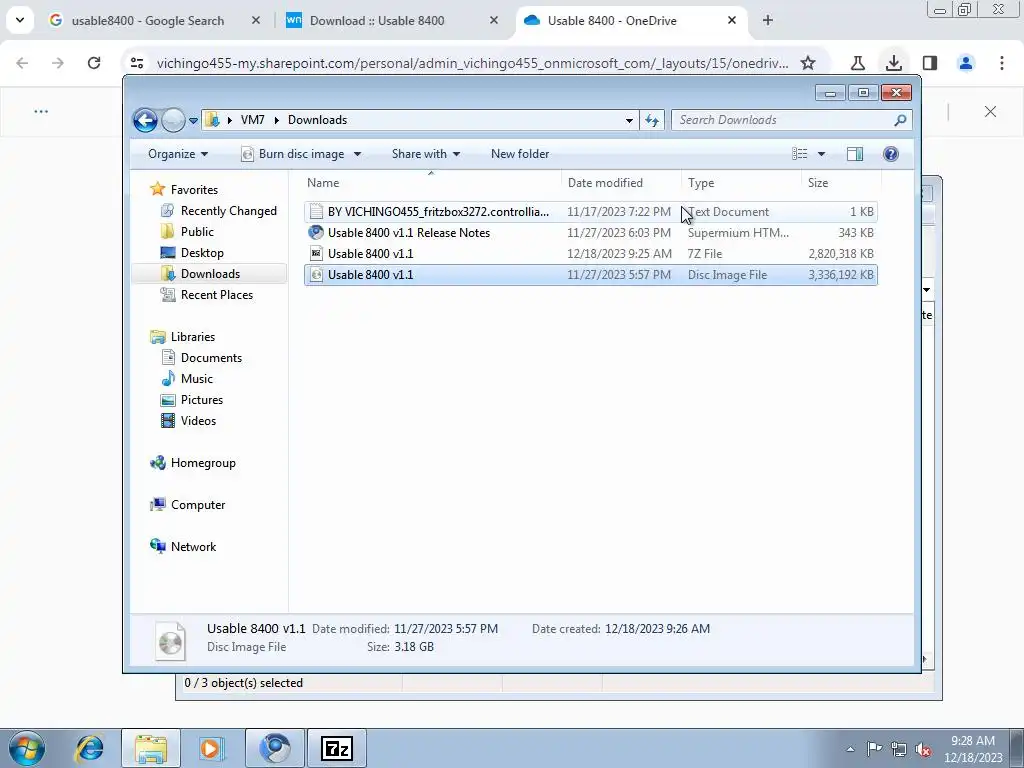The height and width of the screenshot is (768, 1024).
Task: Open Favorites in the navigation pane
Action: (x=194, y=189)
